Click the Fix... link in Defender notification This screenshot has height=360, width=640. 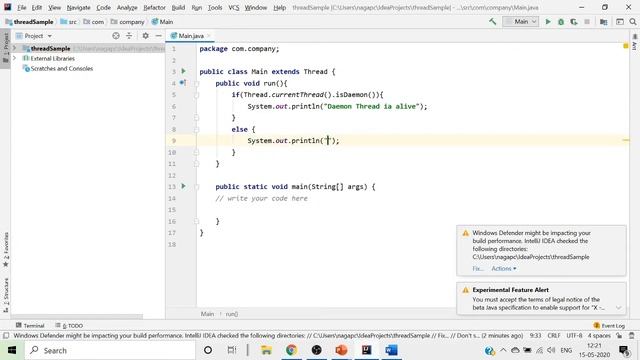478,269
